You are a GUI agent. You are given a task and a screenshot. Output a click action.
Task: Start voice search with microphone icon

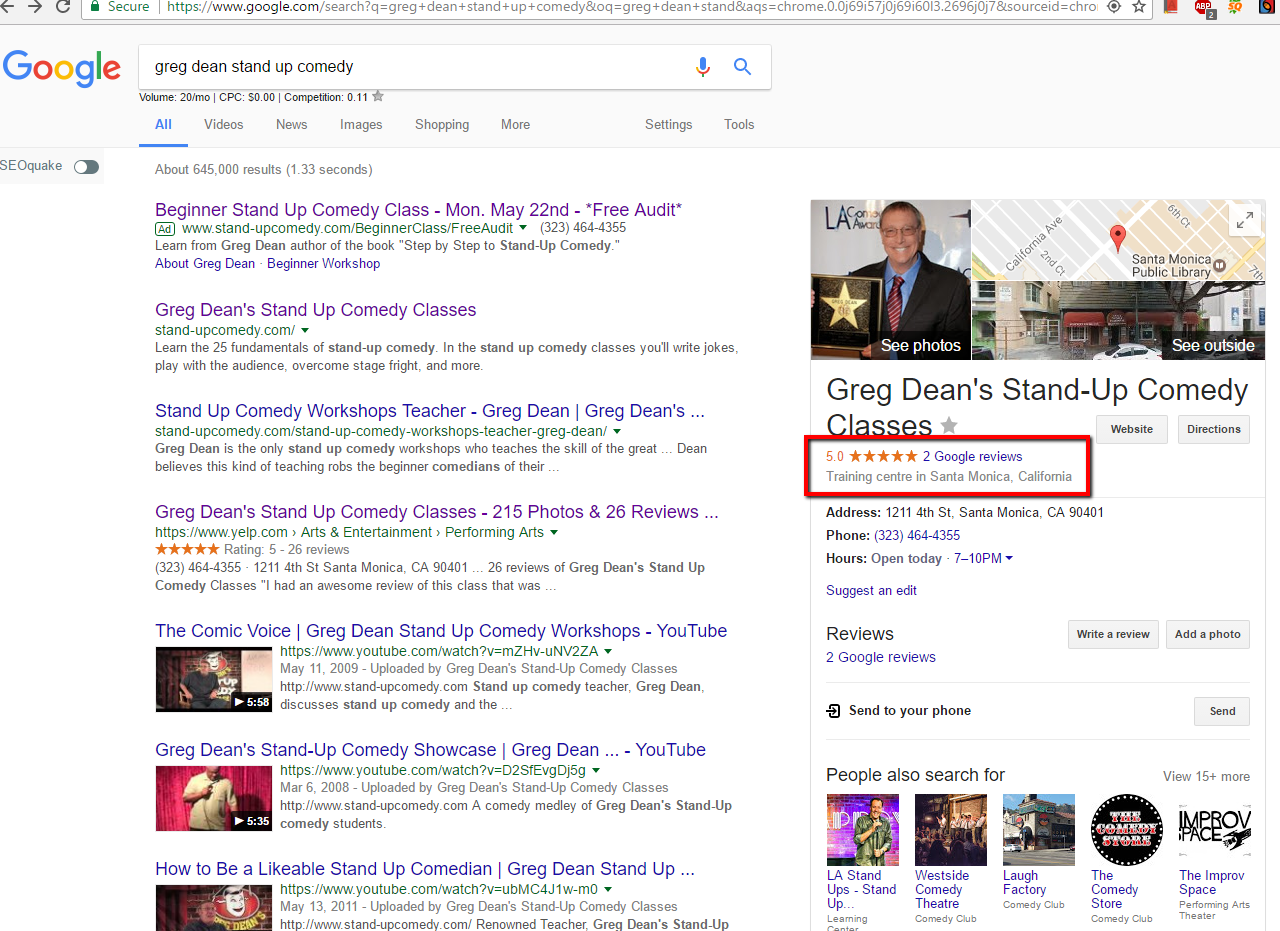pyautogui.click(x=703, y=67)
